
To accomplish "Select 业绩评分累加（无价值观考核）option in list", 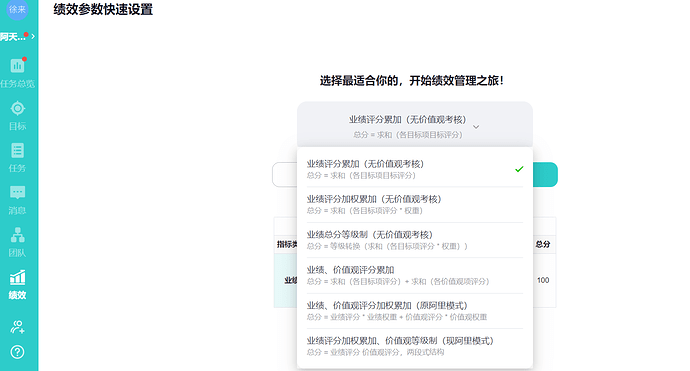I will [415, 169].
